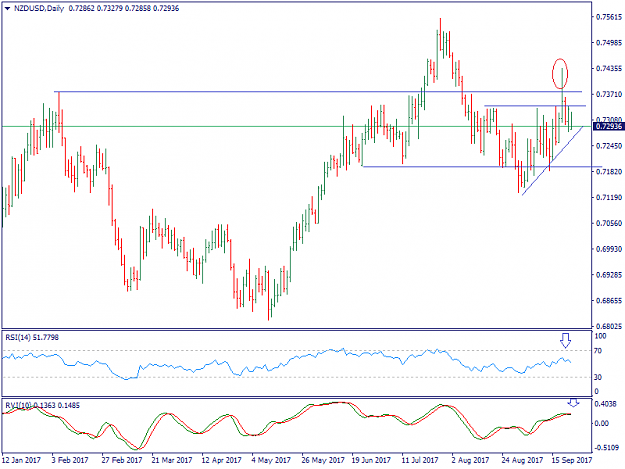The width and height of the screenshot is (625, 469).
Task: Click the RSI scale value 100
Action: pos(600,336)
